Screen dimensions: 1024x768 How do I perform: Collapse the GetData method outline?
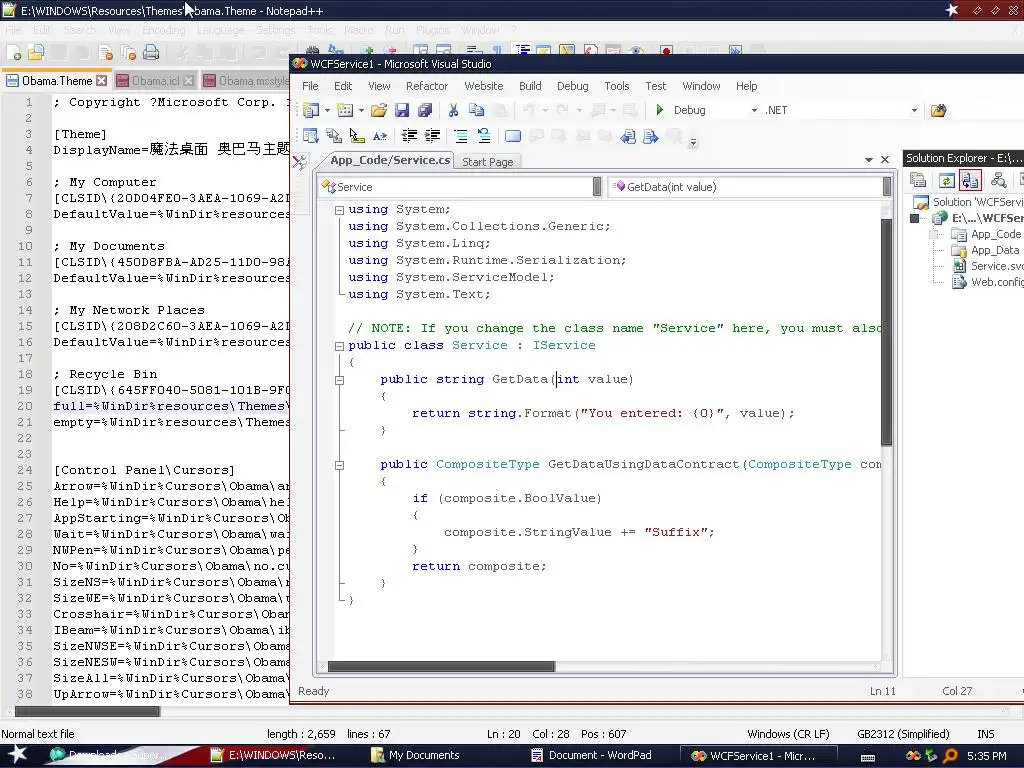point(340,380)
